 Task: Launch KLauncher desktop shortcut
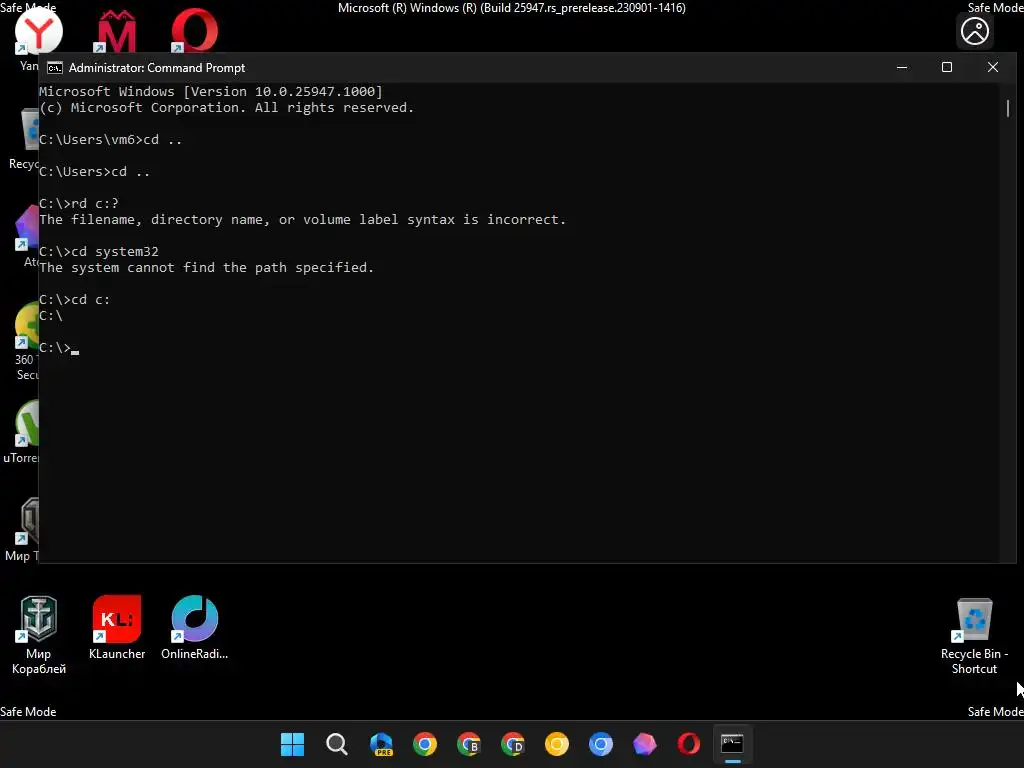point(117,627)
